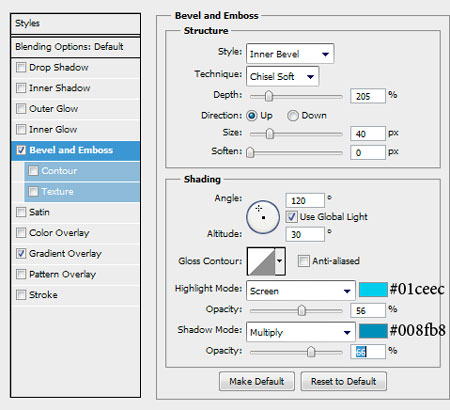The height and width of the screenshot is (410, 450).
Task: Open the Technique dropdown showing Chisel Soft
Action: coord(282,76)
